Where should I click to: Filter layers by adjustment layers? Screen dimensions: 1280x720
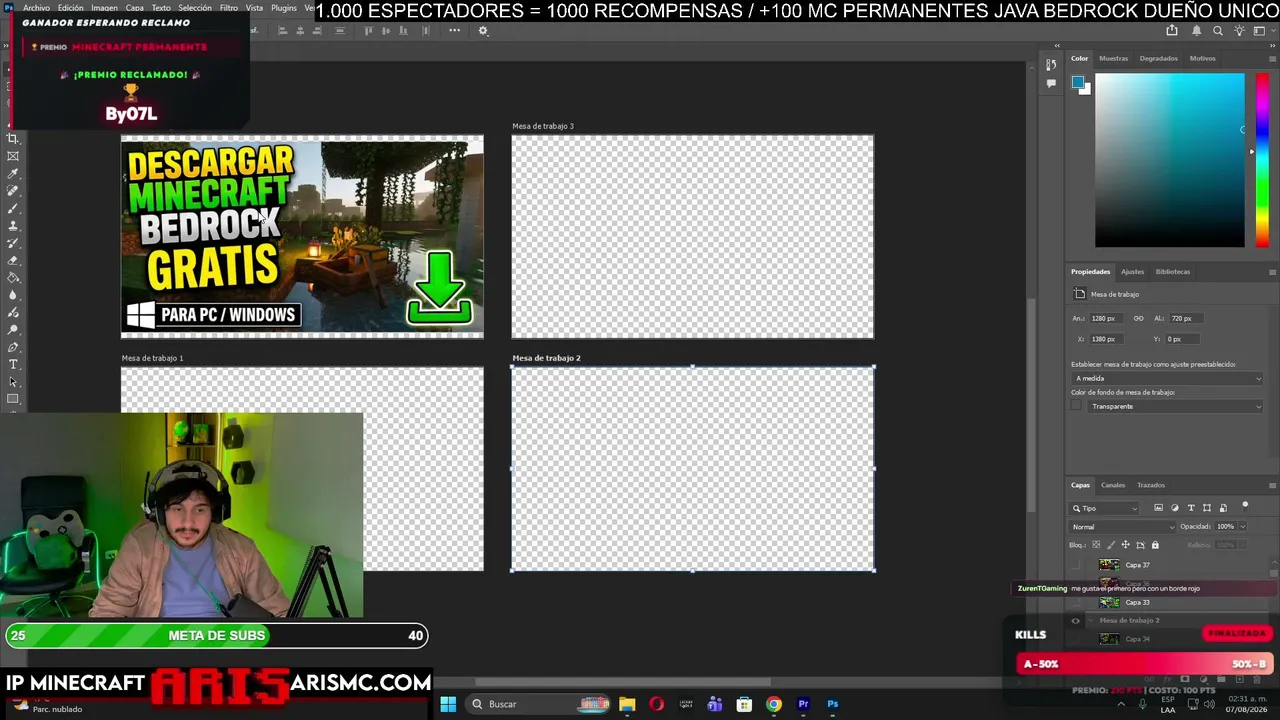tap(1175, 508)
